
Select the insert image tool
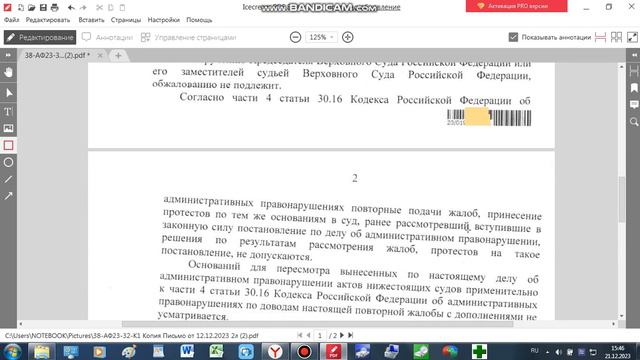pos(8,128)
